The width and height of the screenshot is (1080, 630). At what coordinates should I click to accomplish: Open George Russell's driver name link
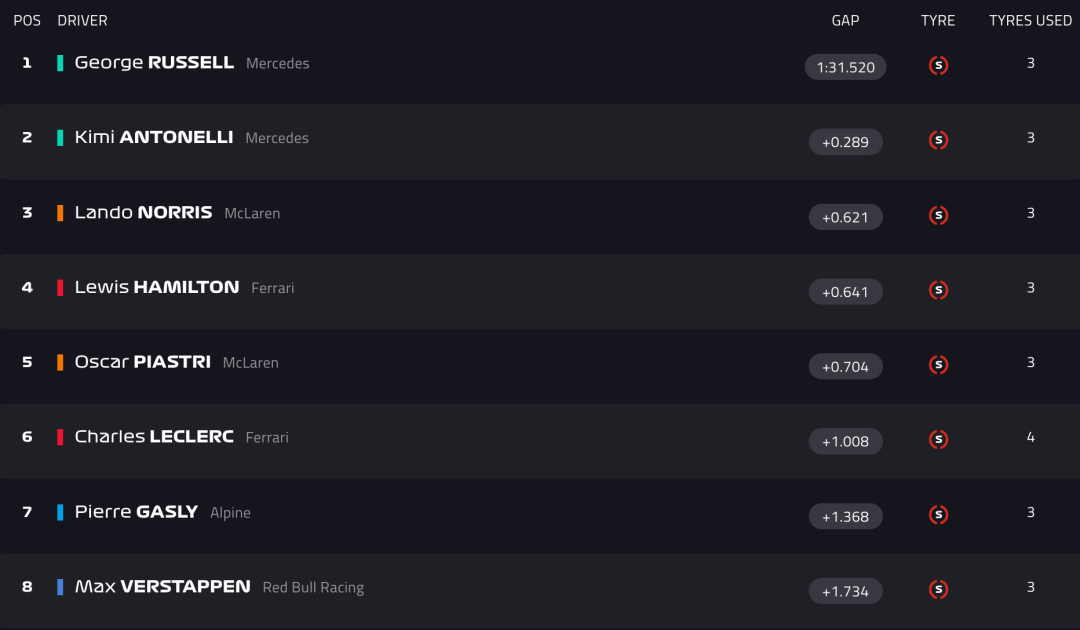click(154, 63)
